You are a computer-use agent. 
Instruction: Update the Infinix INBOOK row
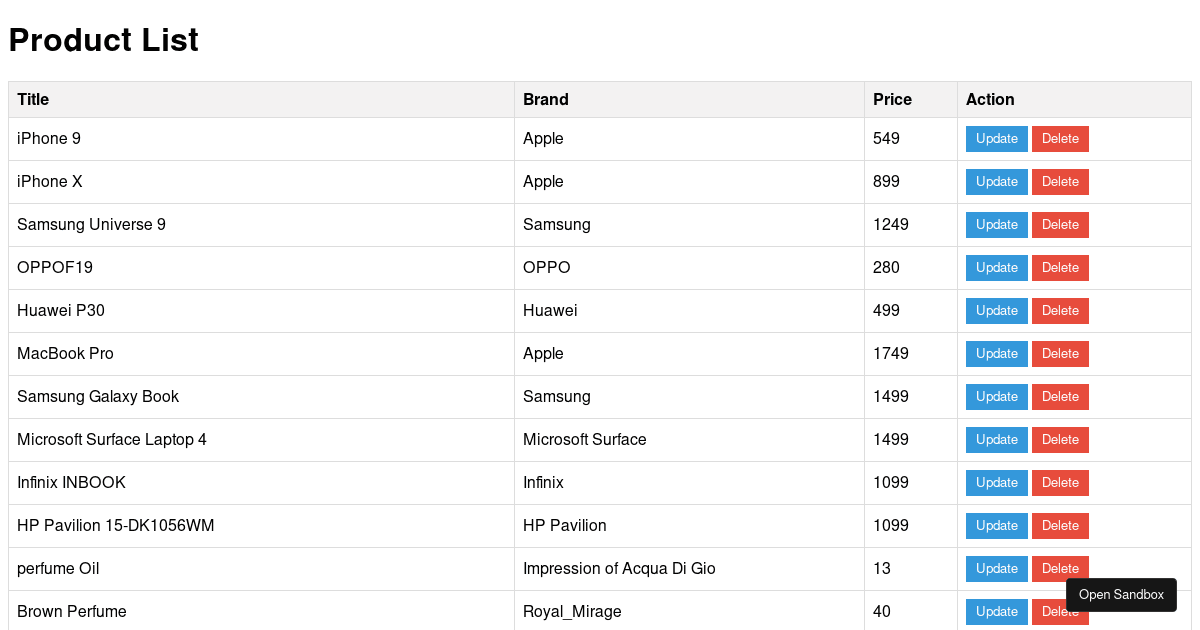click(996, 483)
